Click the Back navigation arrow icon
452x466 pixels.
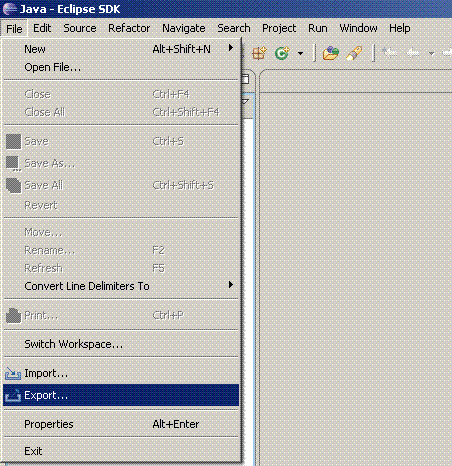[x=413, y=53]
